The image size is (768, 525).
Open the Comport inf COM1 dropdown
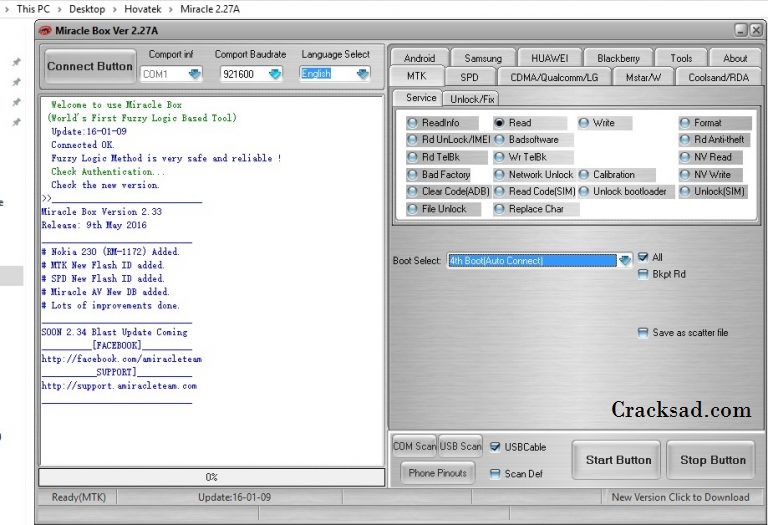[194, 74]
